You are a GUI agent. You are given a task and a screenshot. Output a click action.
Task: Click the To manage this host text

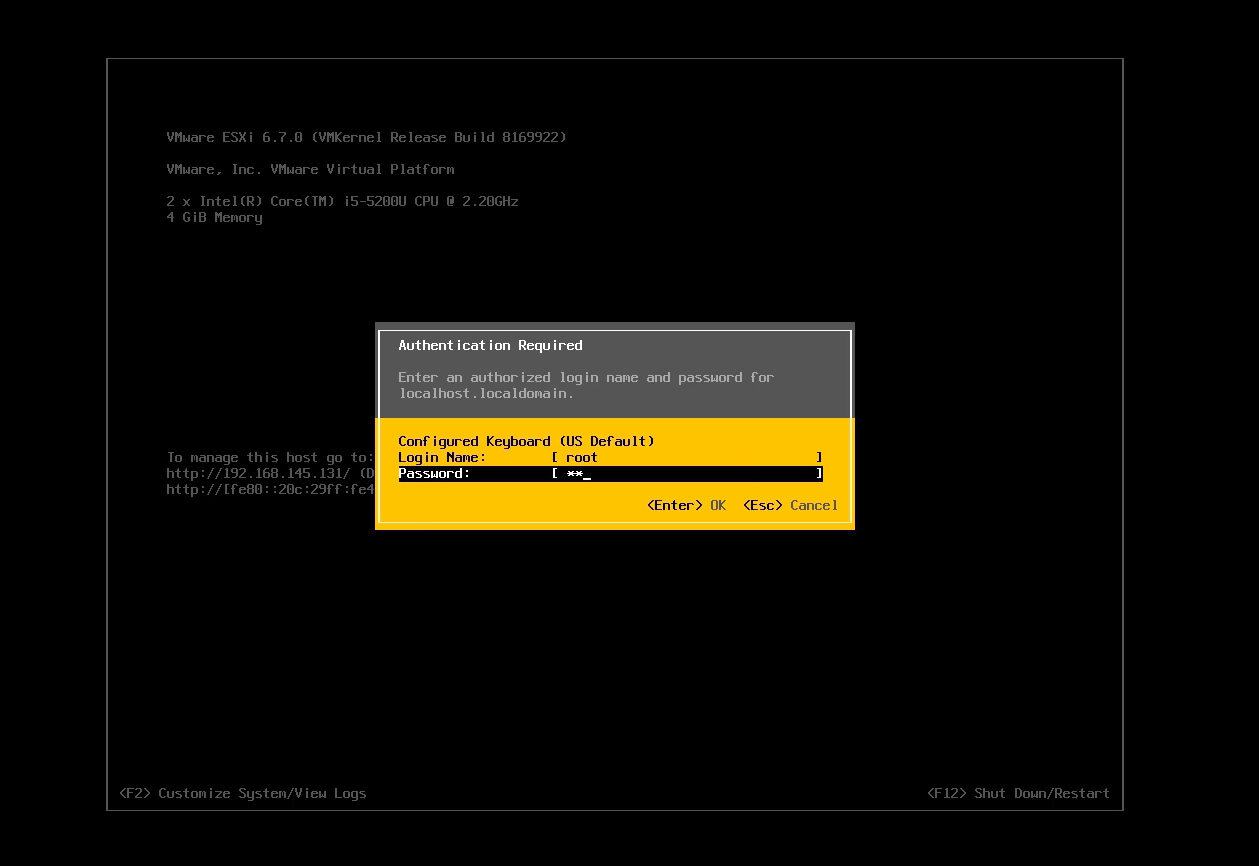click(x=270, y=457)
